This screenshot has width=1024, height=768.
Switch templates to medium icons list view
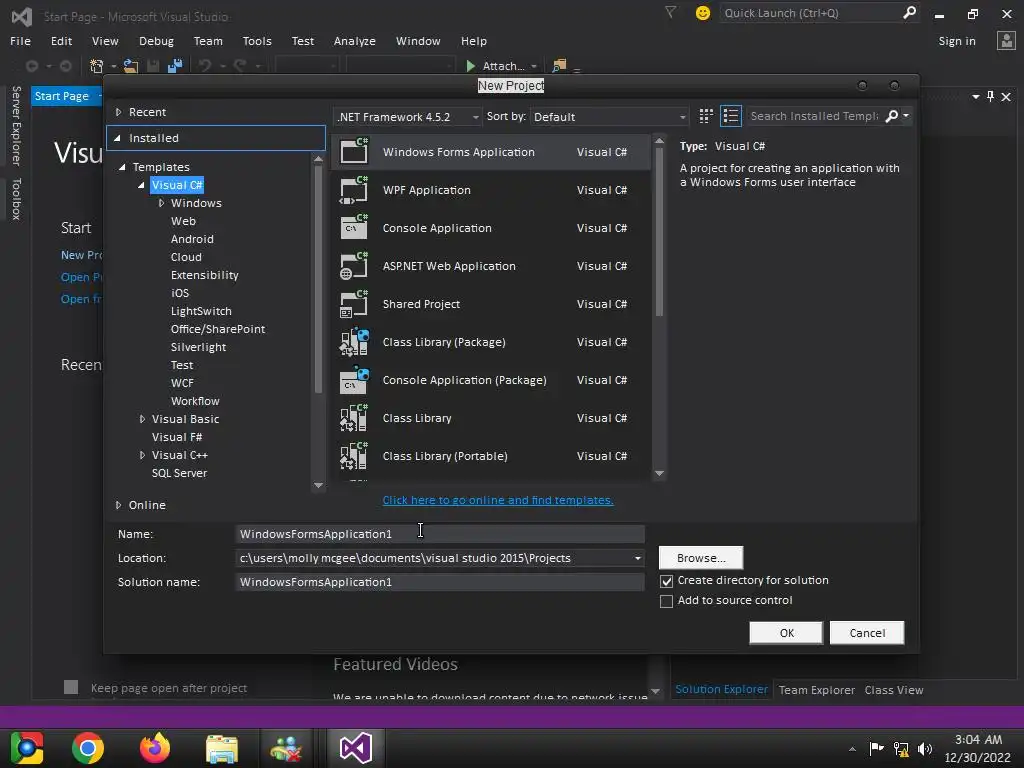[x=731, y=116]
